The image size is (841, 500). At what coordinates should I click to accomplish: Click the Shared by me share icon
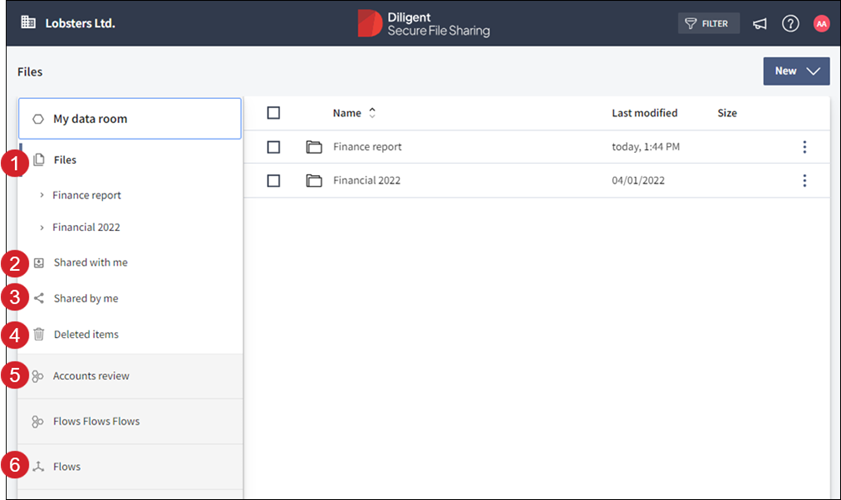tap(39, 298)
